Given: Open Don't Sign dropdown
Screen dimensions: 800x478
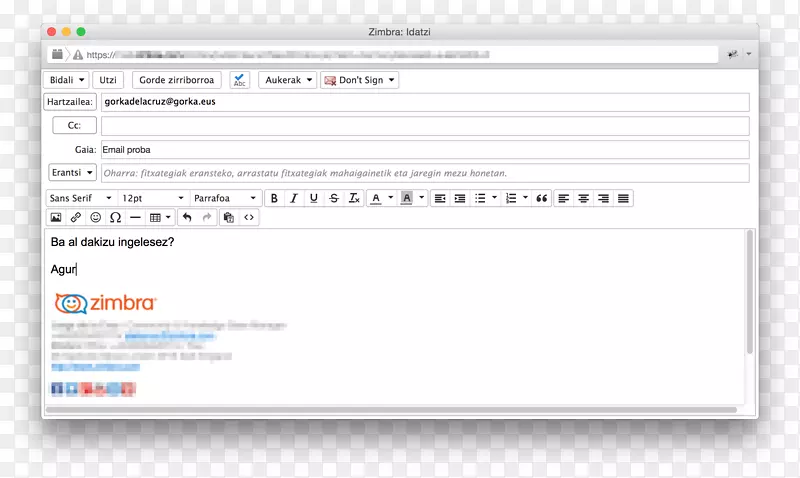Looking at the screenshot, I should (359, 80).
